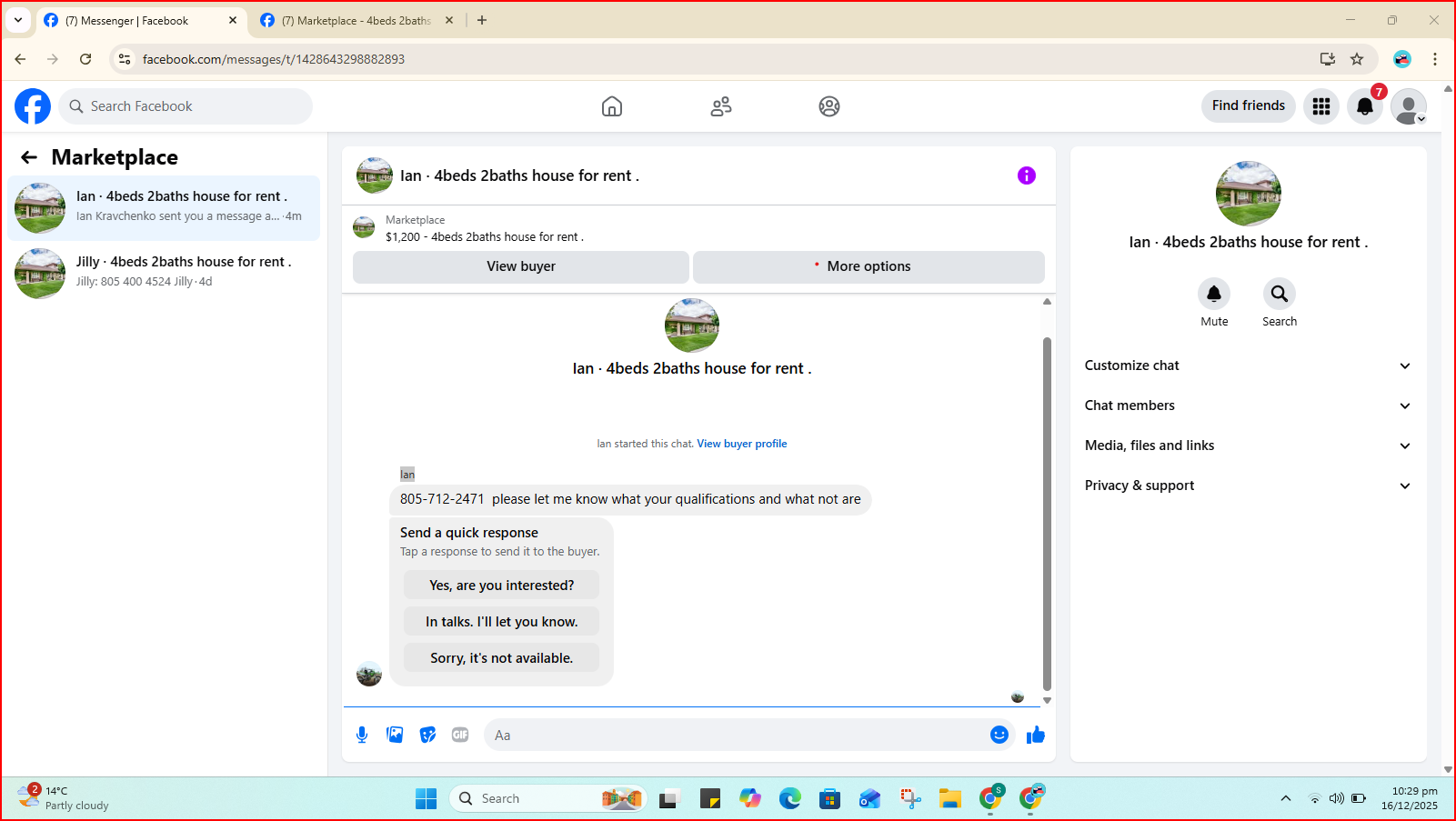Choose a GIF with the GIF icon
The image size is (1456, 821).
tap(460, 735)
